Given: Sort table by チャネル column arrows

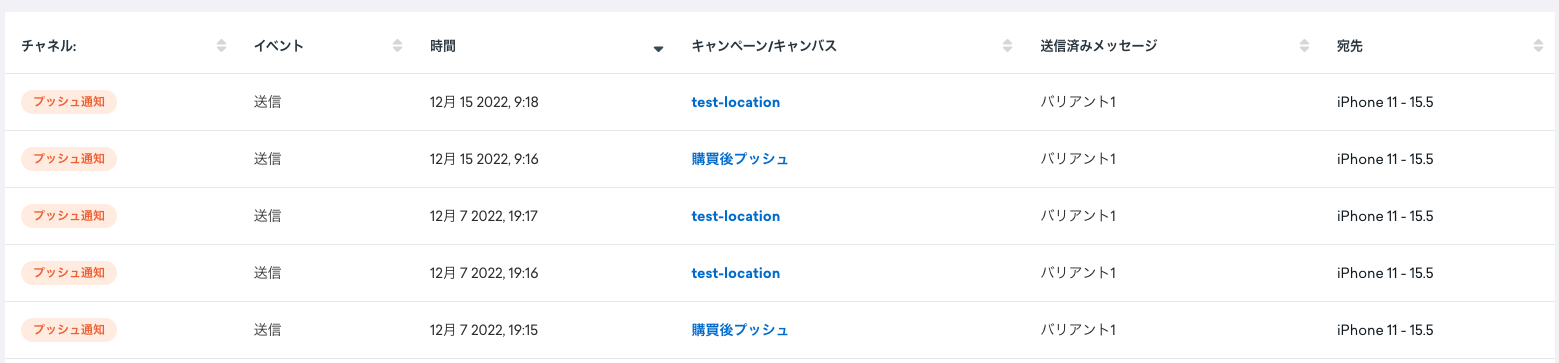Looking at the screenshot, I should (x=221, y=46).
